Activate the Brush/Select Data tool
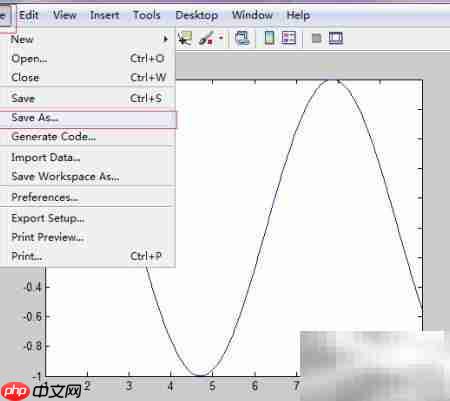This screenshot has width=450, height=401. [x=206, y=38]
